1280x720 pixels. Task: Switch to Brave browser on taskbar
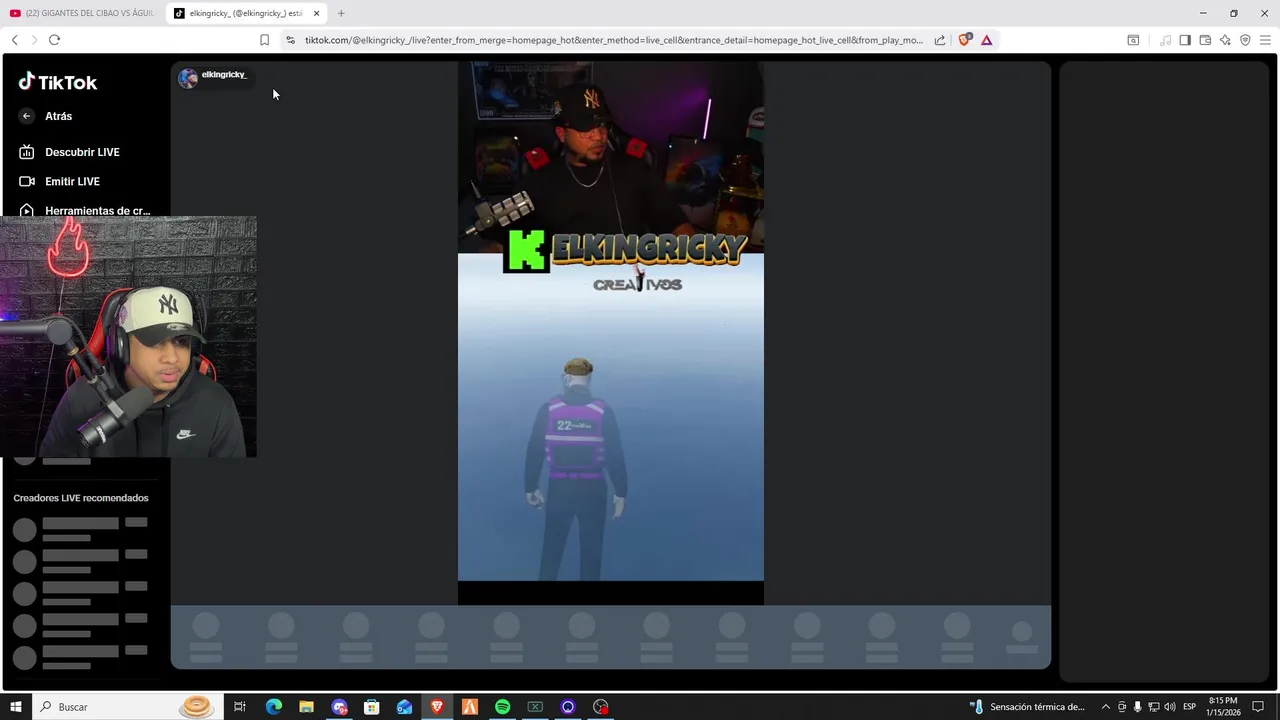click(x=437, y=707)
